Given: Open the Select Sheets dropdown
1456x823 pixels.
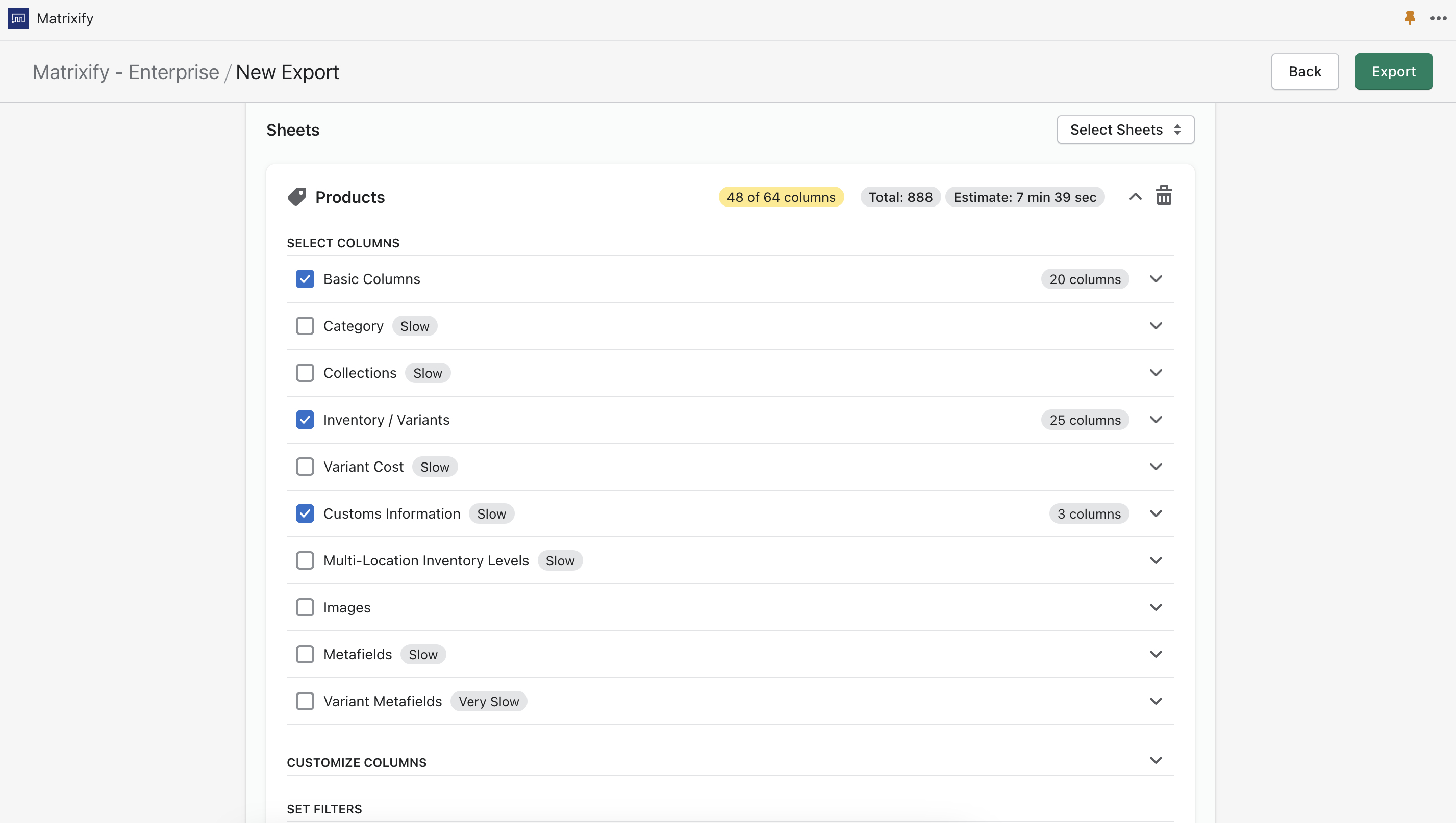Looking at the screenshot, I should (1125, 130).
